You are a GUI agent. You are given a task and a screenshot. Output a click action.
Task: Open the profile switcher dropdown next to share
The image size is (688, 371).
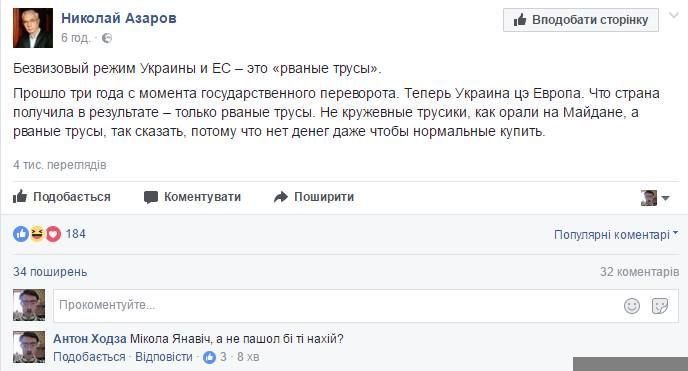(x=655, y=198)
